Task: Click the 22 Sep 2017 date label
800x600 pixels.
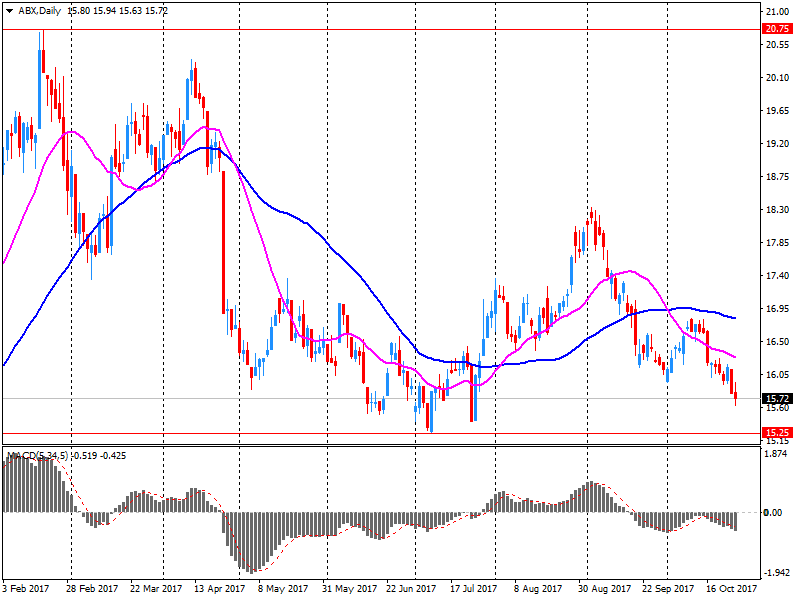Action: point(668,589)
